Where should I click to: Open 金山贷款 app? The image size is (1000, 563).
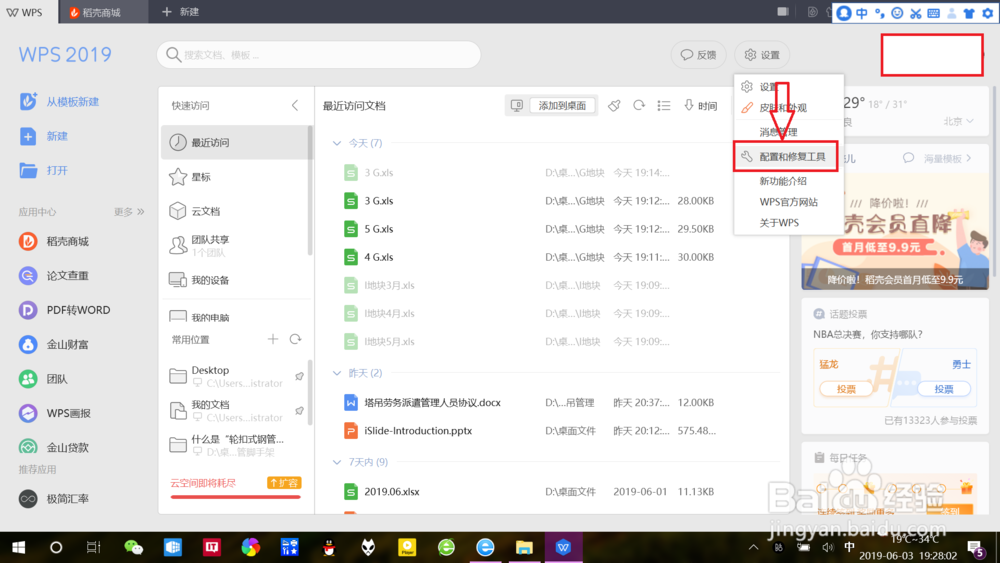(54, 447)
